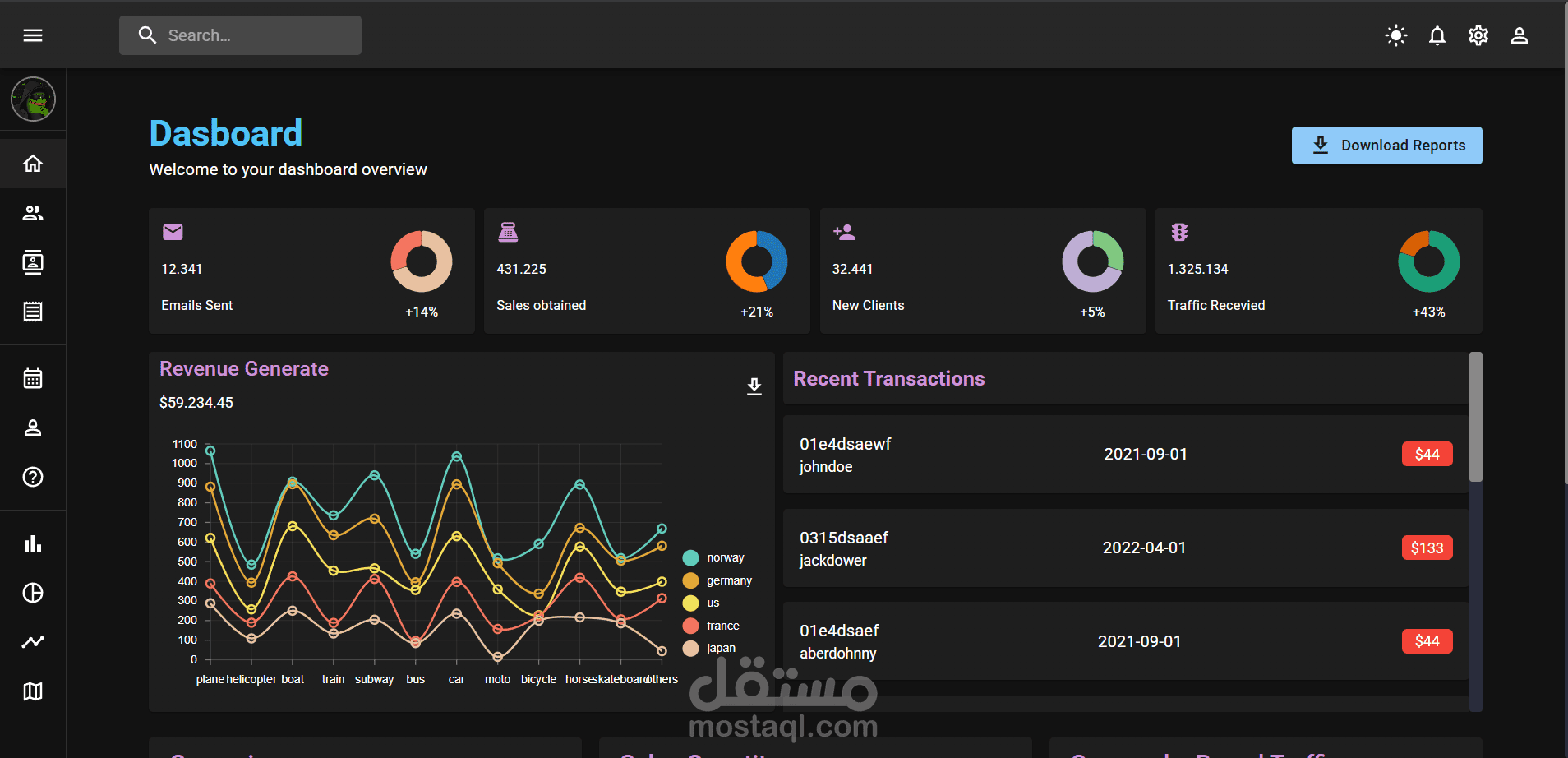Open the team people icon in sidebar

pos(33,213)
